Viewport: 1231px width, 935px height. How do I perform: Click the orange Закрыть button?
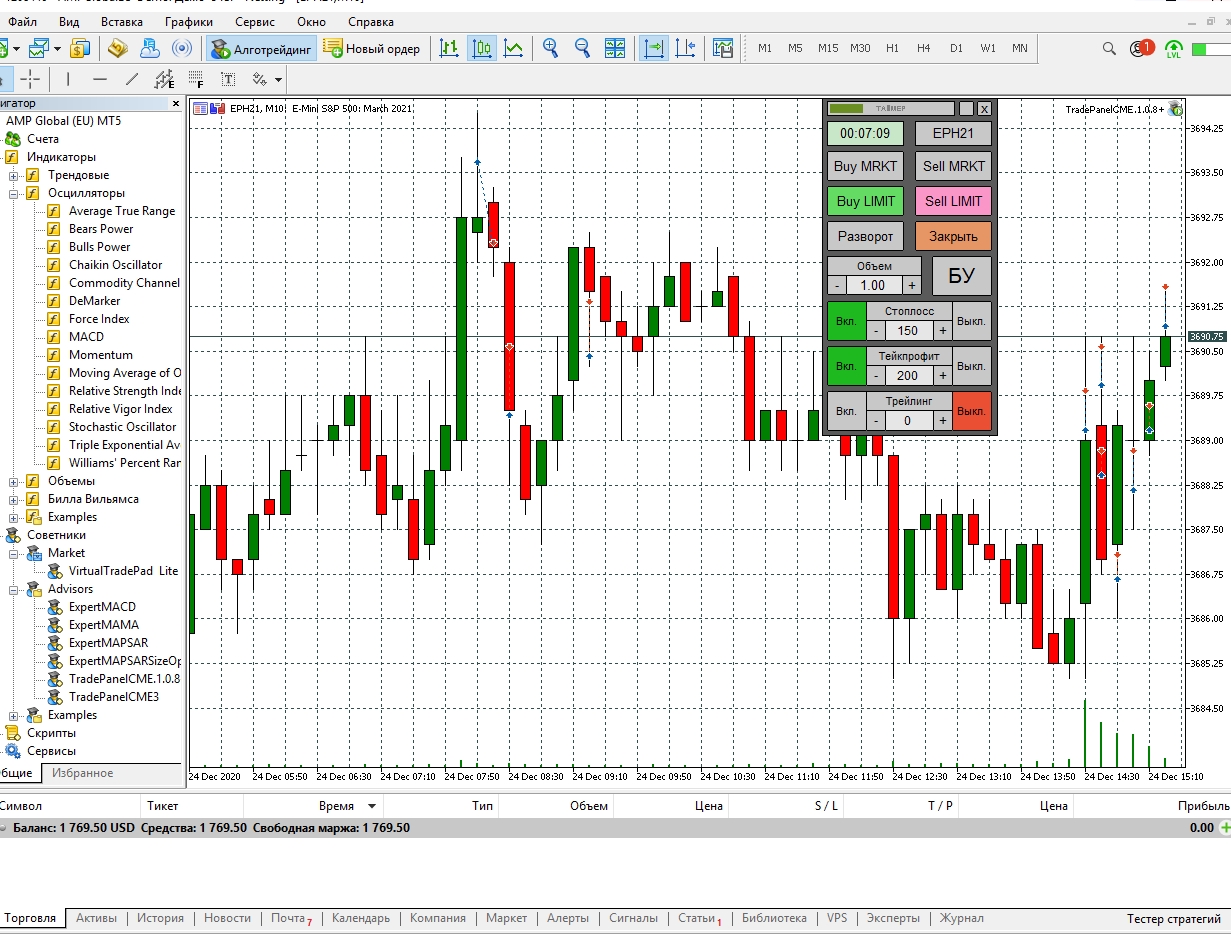coord(953,236)
